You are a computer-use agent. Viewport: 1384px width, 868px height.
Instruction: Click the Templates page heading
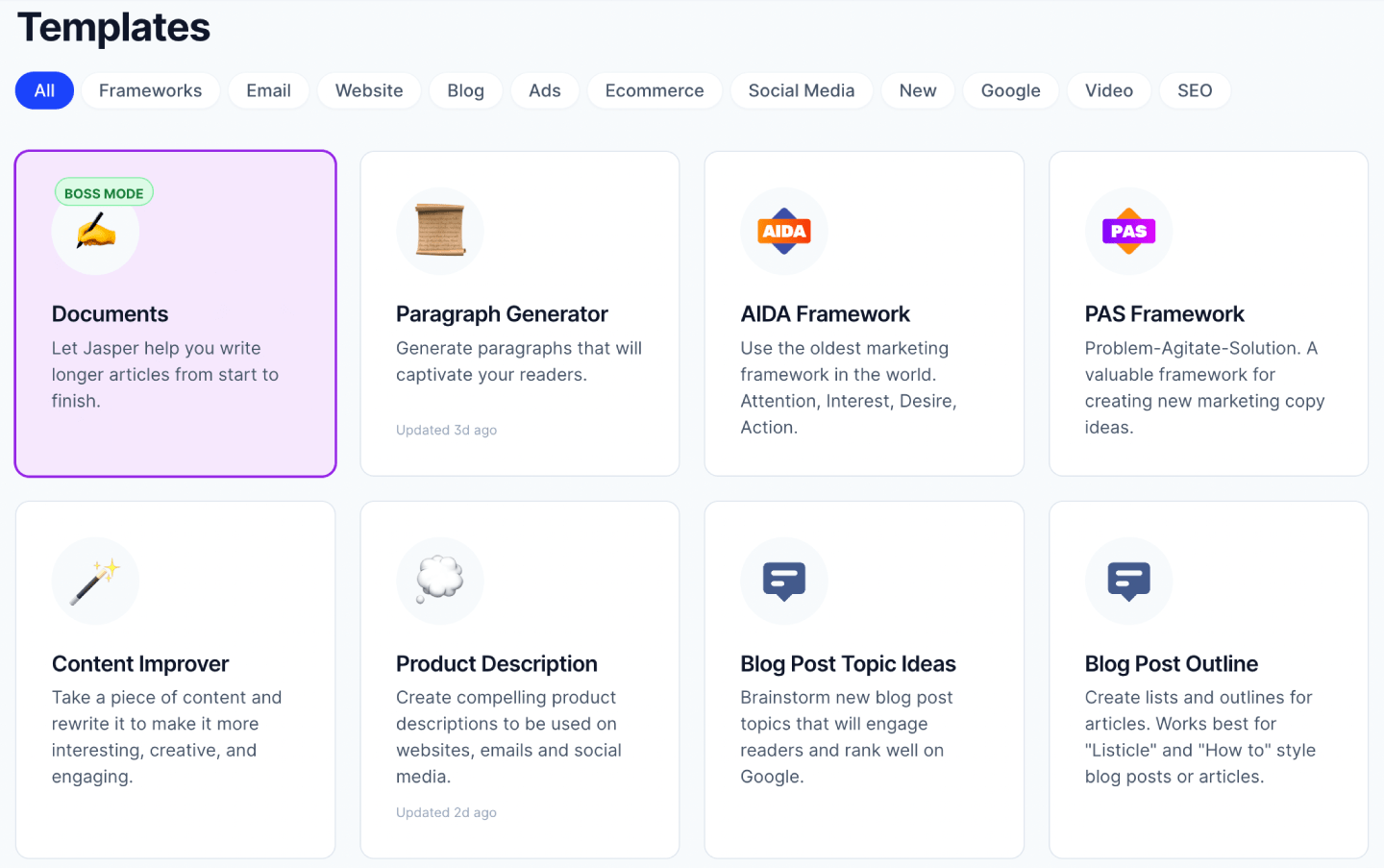point(113,27)
